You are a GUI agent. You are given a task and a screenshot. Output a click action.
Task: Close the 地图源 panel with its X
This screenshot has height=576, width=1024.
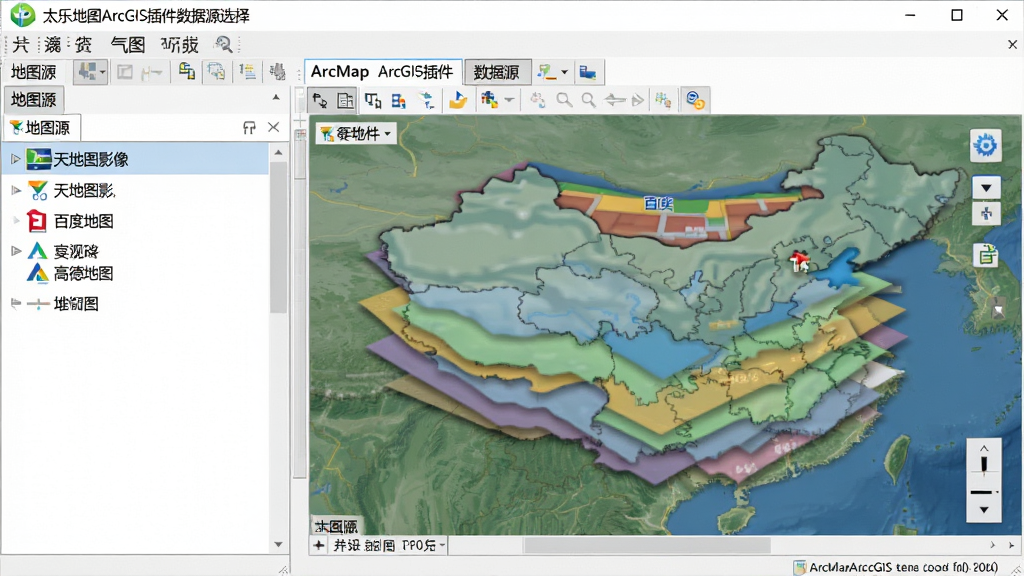[x=274, y=127]
